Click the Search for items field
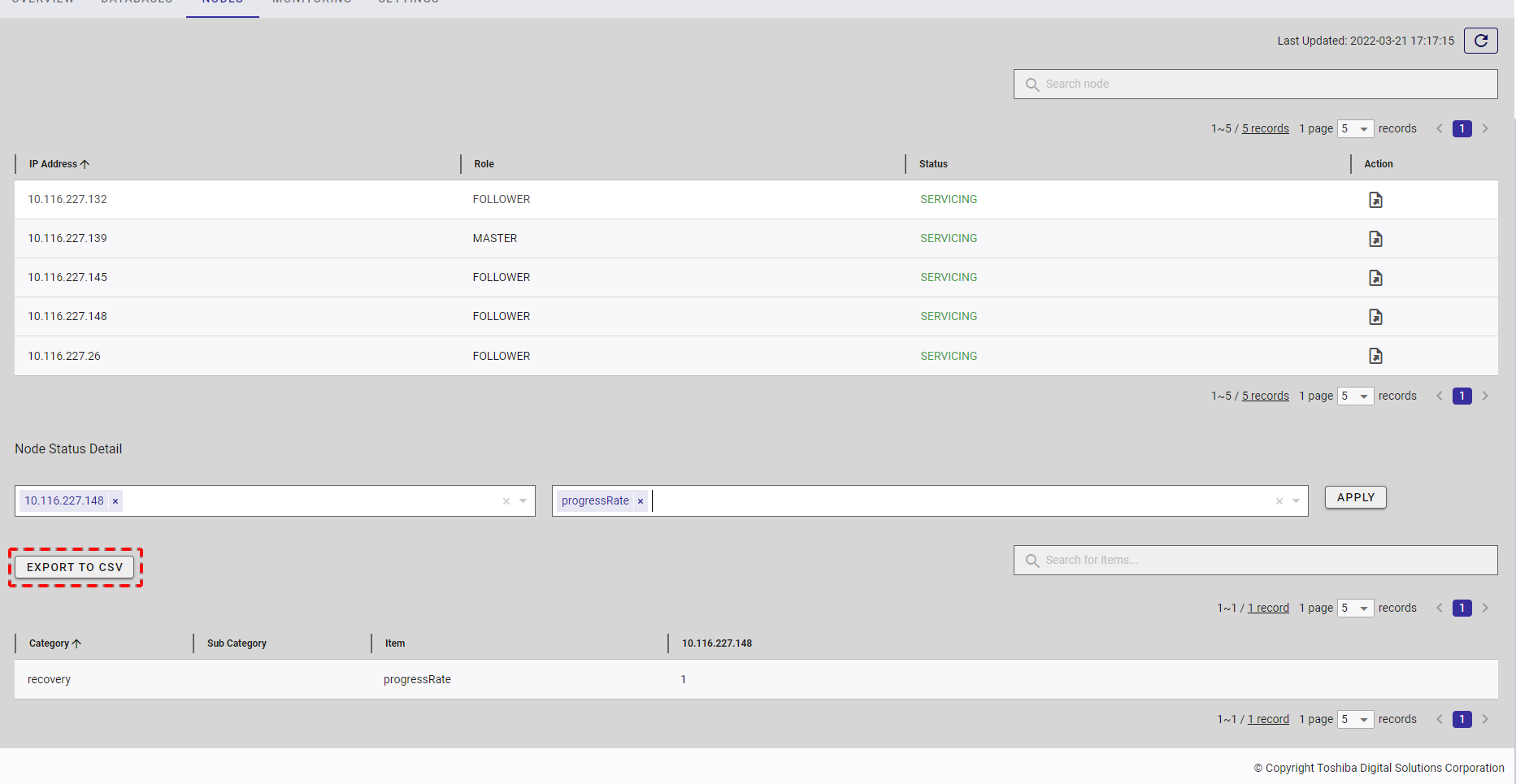This screenshot has width=1516, height=784. coord(1255,561)
